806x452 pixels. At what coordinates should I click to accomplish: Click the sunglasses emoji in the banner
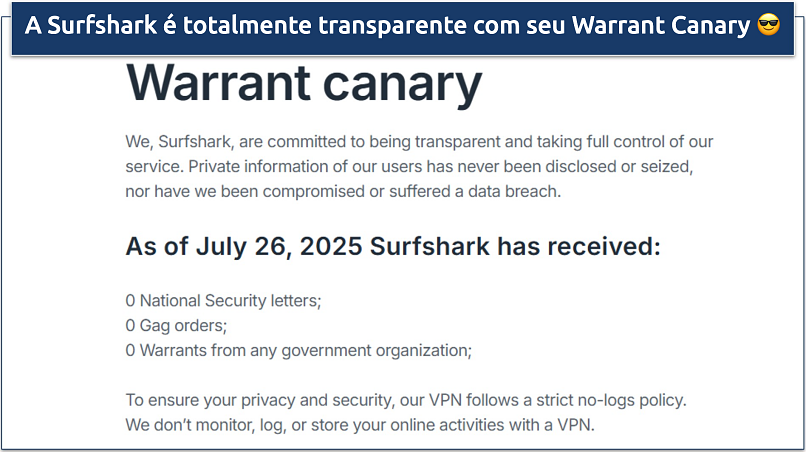click(769, 26)
